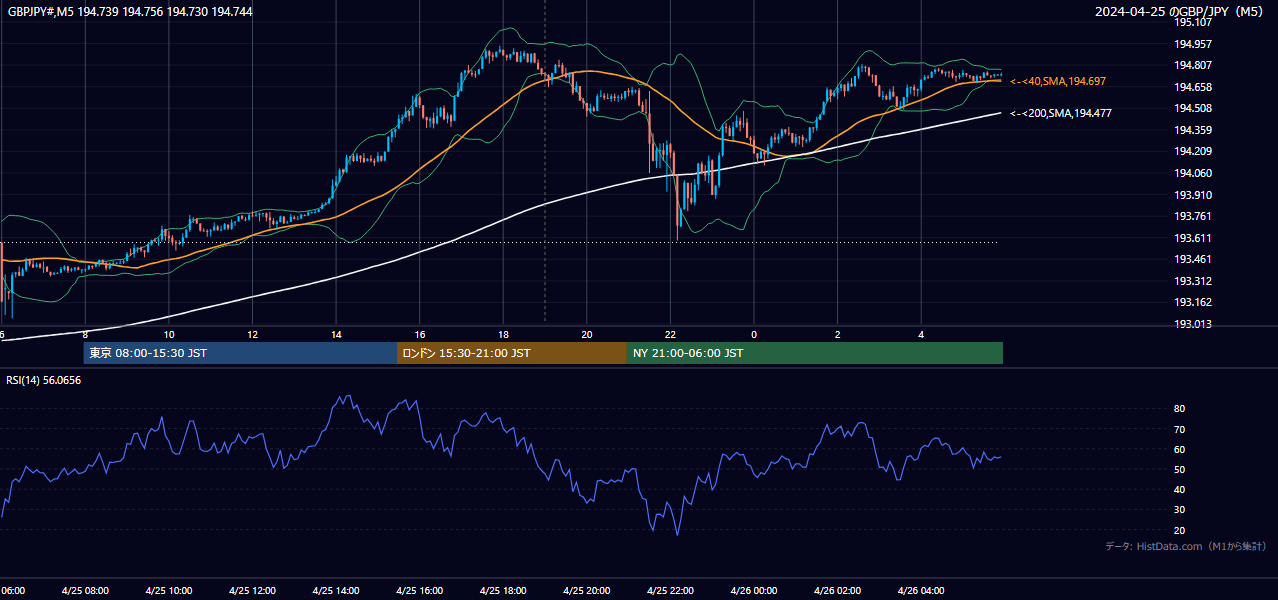This screenshot has height=600, width=1278.
Task: Click RSI scale value 50
Action: click(x=1179, y=469)
